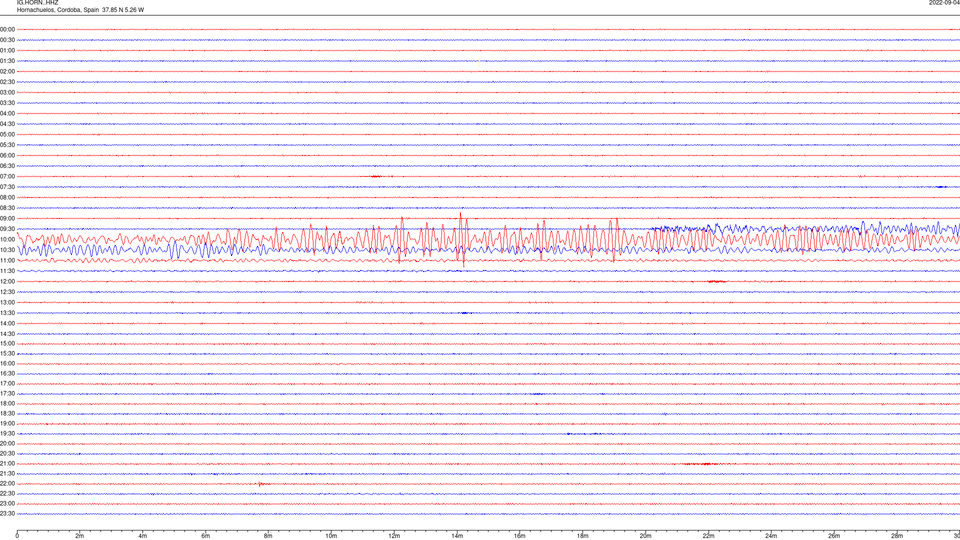
Task: Click the 20m tick on the time axis
Action: pos(646,536)
